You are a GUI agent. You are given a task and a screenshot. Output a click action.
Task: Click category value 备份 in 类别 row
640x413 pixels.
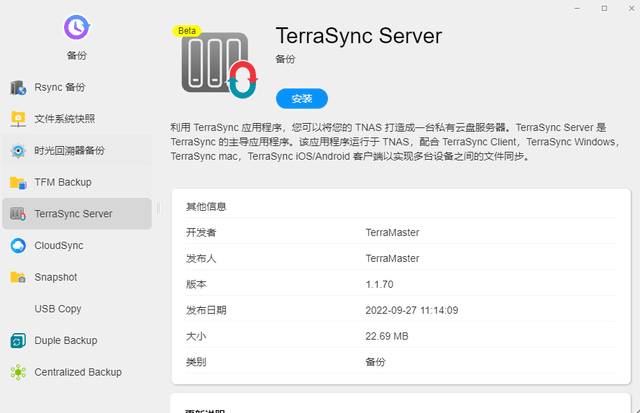(x=375, y=362)
